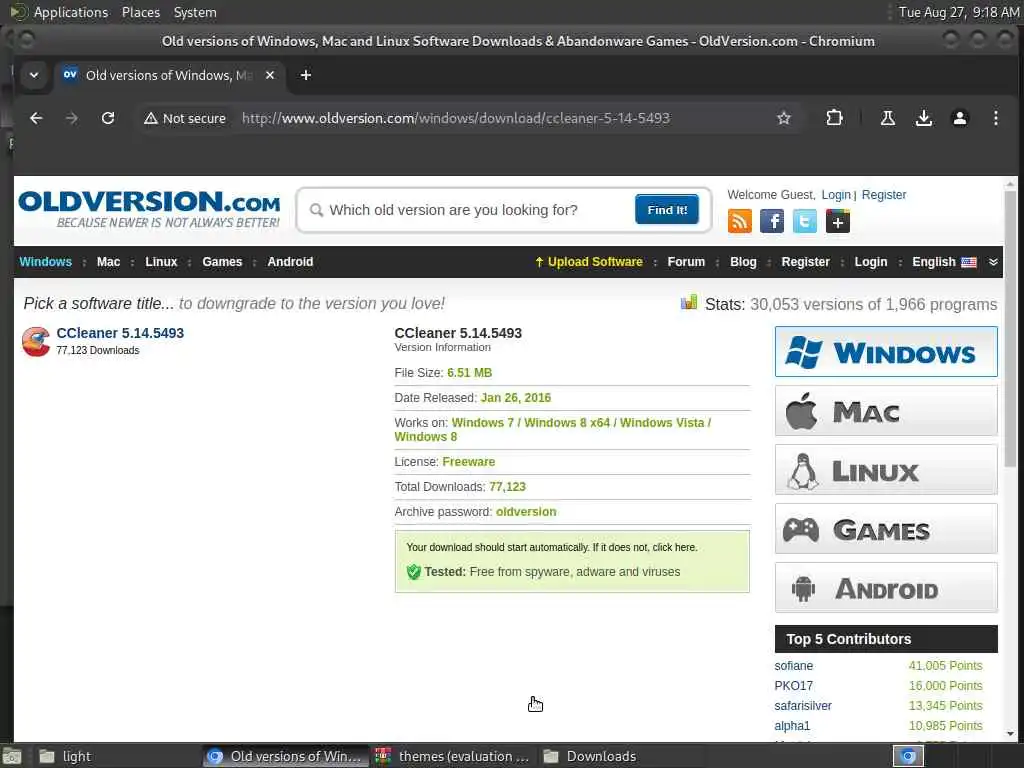Switch to the light folder taskbar item
The width and height of the screenshot is (1024, 768).
click(116, 756)
